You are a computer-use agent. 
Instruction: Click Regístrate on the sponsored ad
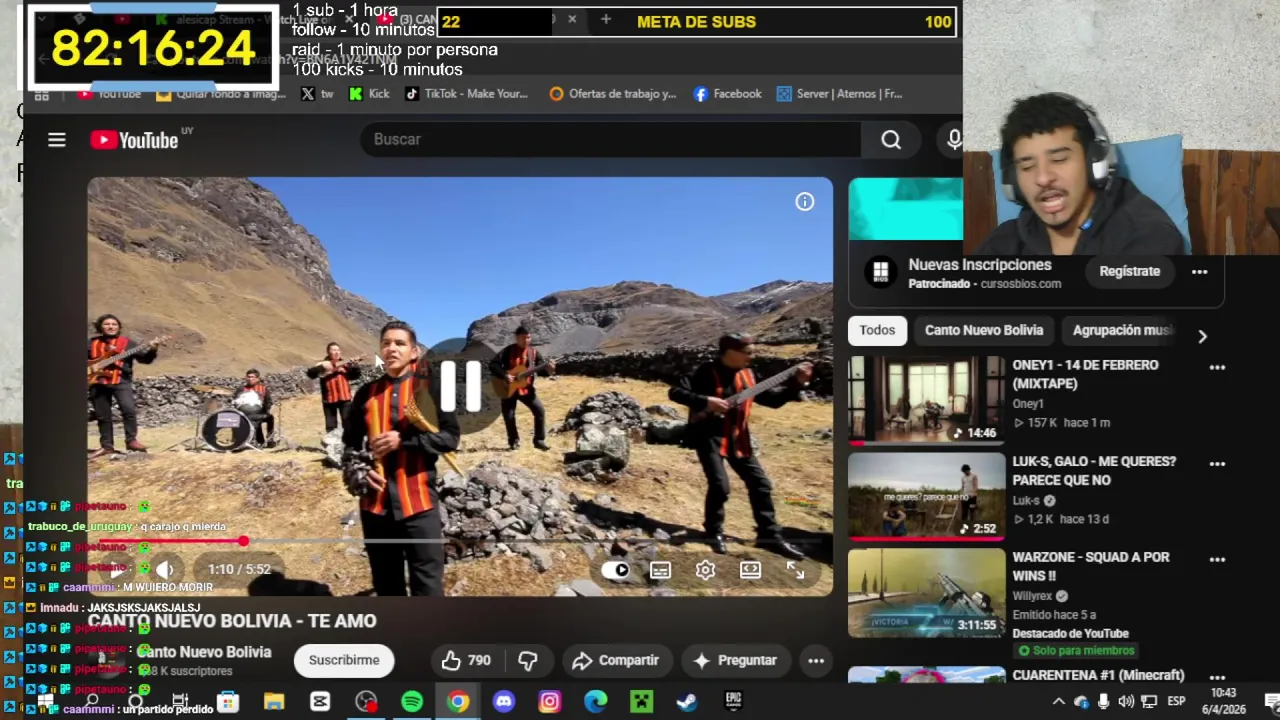pyautogui.click(x=1130, y=271)
